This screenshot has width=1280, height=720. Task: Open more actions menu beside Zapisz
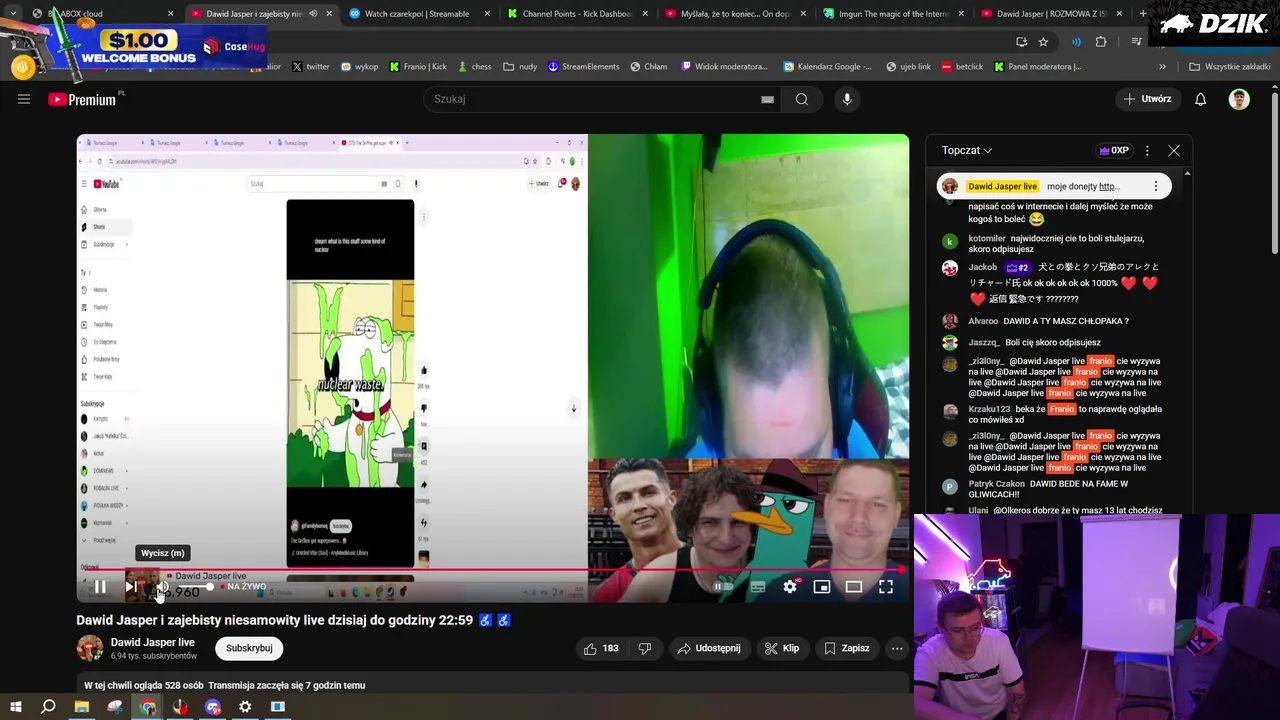tap(897, 648)
